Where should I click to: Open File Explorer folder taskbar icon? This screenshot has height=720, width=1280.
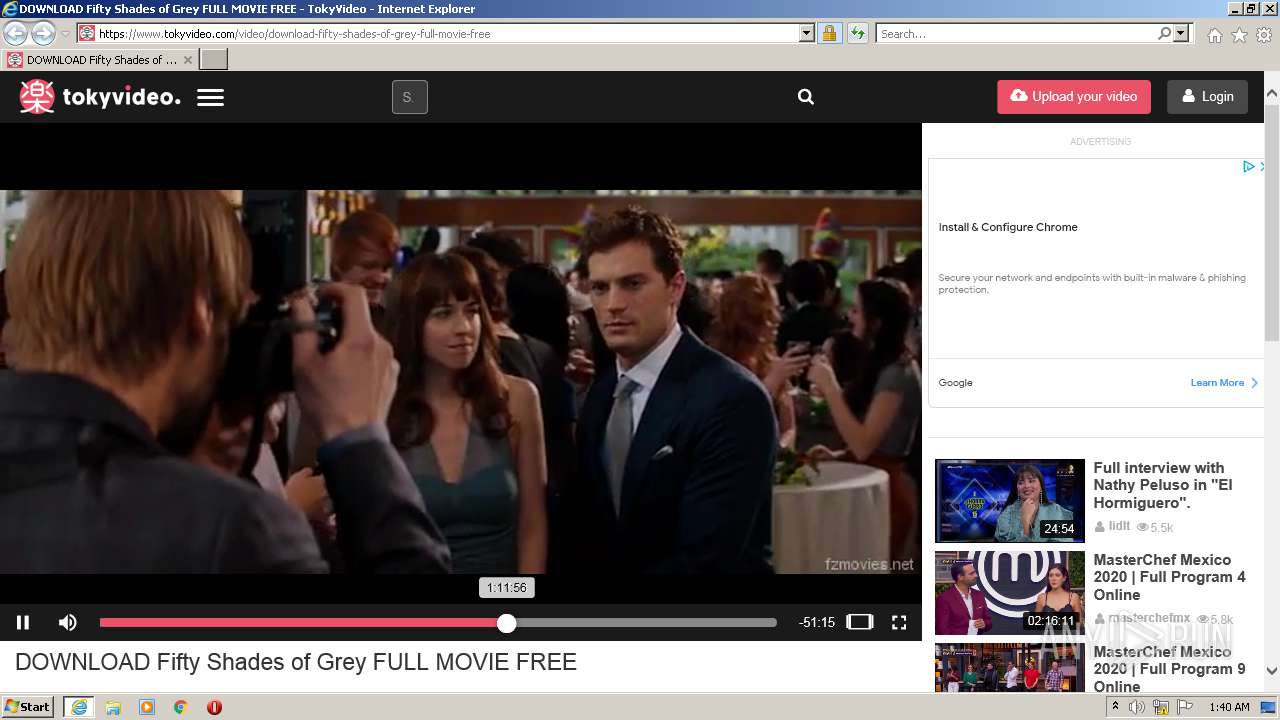pyautogui.click(x=113, y=707)
